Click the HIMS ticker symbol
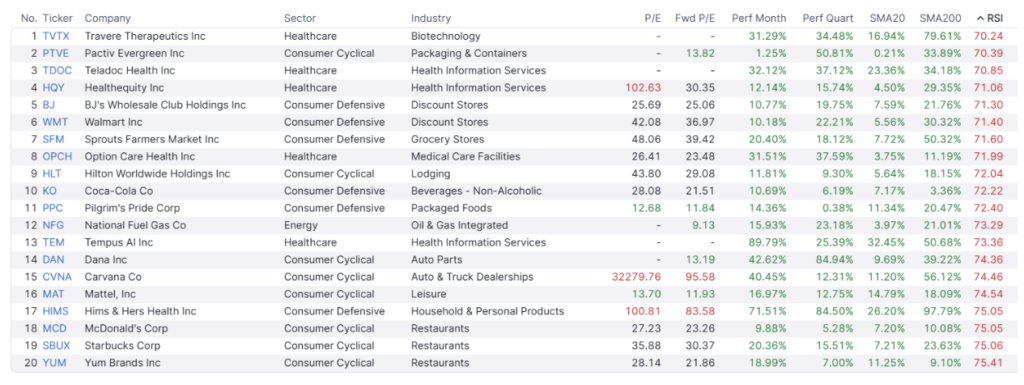This screenshot has height=385, width=1024. tap(56, 311)
